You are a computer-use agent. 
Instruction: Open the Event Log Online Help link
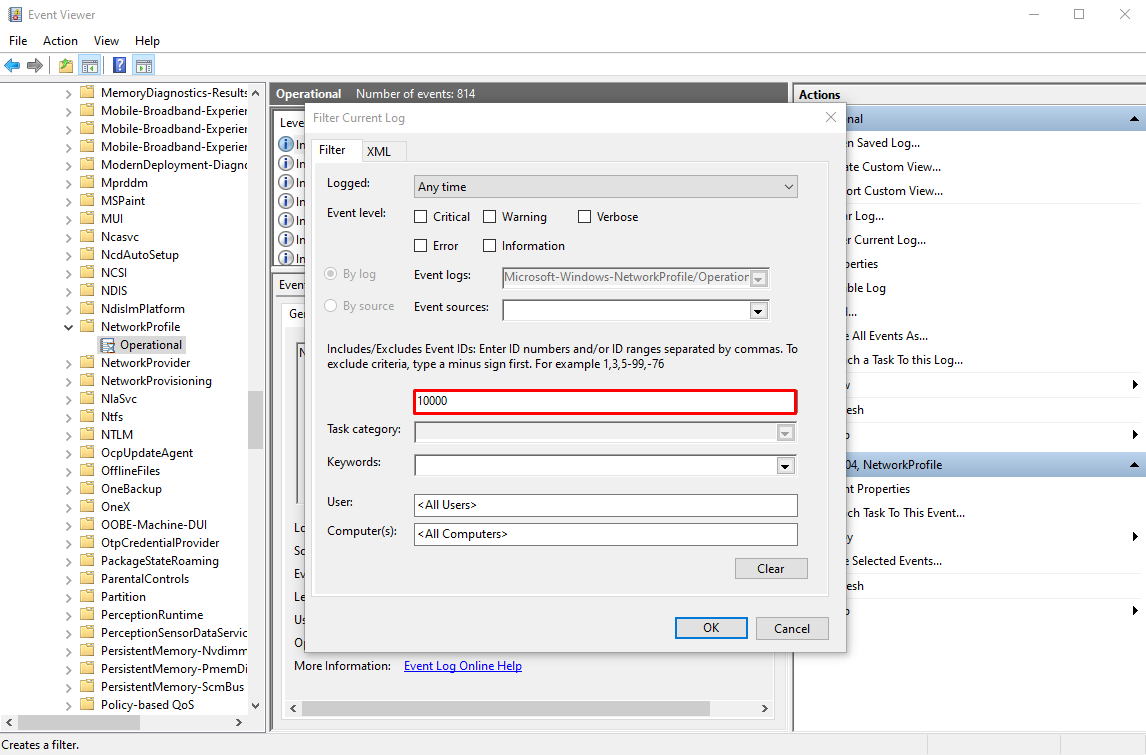[x=462, y=665]
